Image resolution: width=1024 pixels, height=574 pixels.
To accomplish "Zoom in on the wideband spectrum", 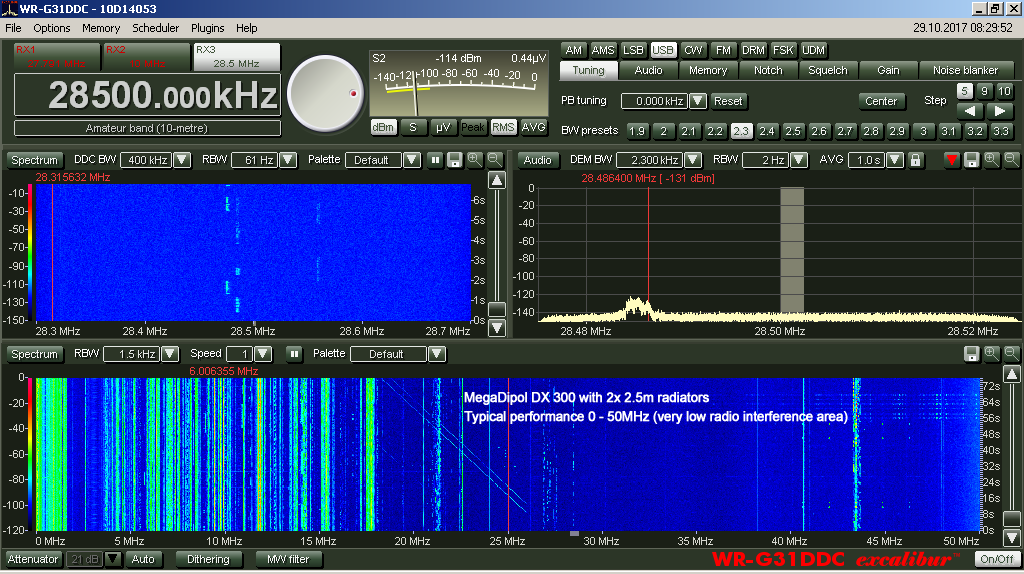I will tap(992, 353).
